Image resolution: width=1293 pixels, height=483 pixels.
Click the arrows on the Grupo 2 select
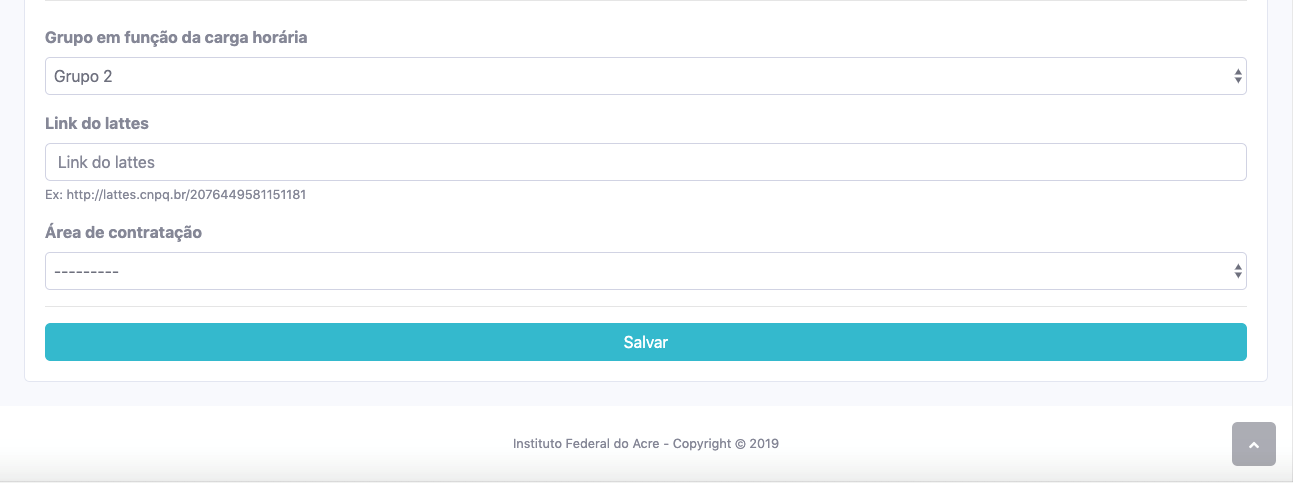1237,76
